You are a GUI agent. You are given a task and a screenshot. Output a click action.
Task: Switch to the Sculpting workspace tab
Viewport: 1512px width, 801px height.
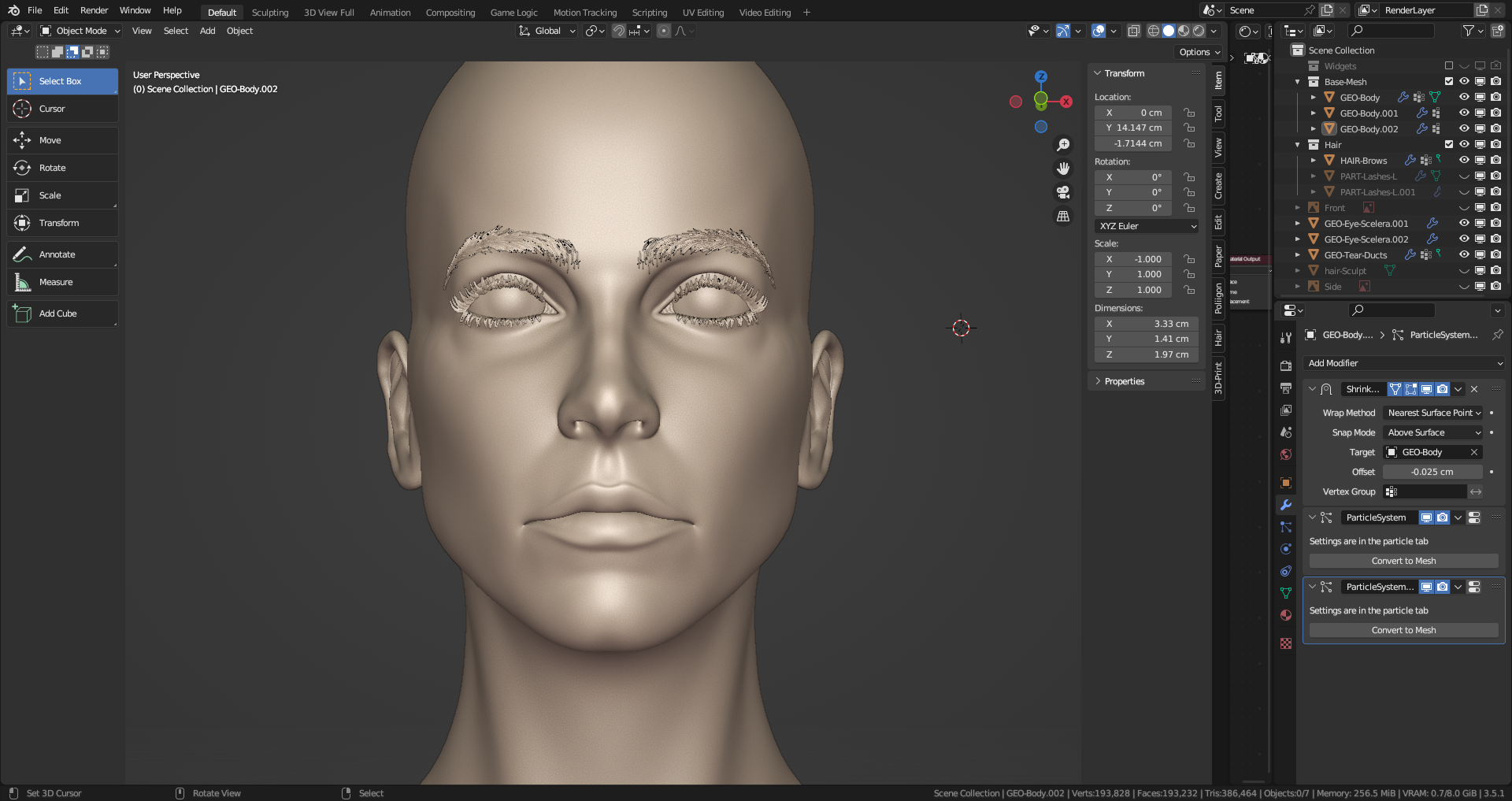click(x=270, y=13)
